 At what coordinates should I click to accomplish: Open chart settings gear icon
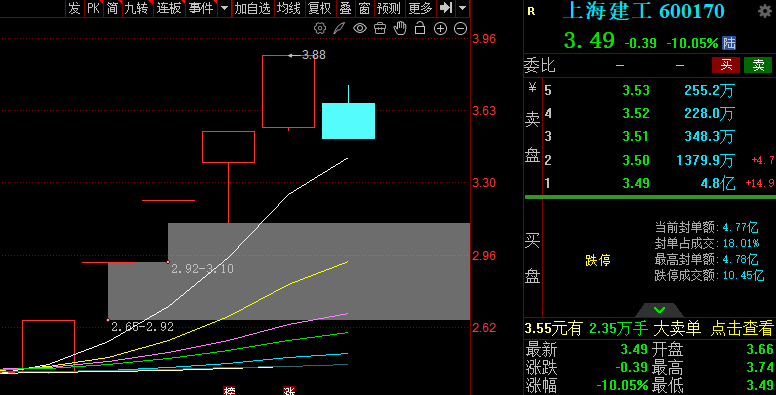pyautogui.click(x=320, y=29)
